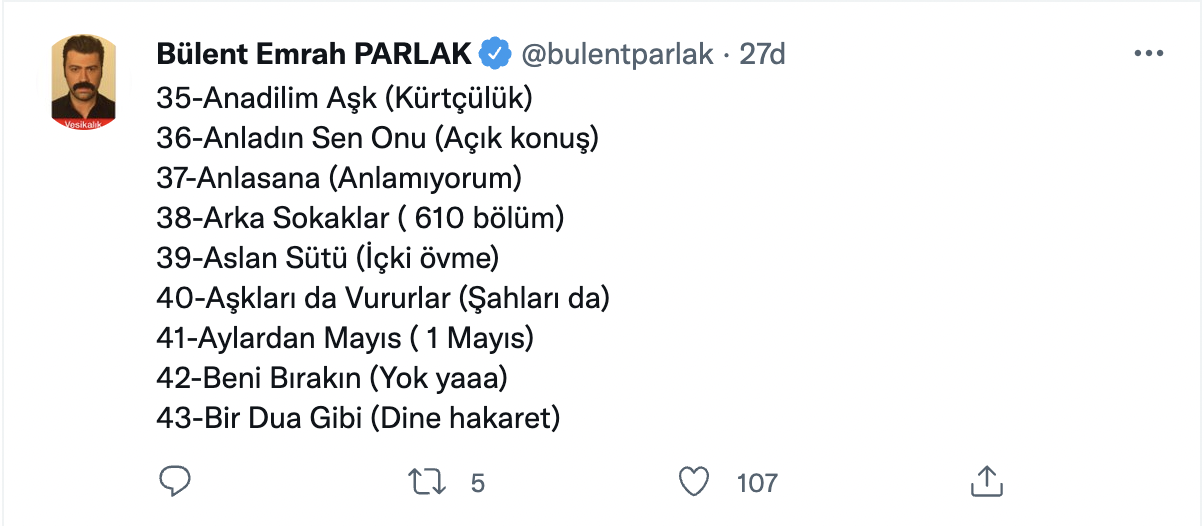This screenshot has width=1204, height=526.
Task: Click the "41-Aylardan Mayıs (1 Mayıs)" line
Action: tap(345, 338)
